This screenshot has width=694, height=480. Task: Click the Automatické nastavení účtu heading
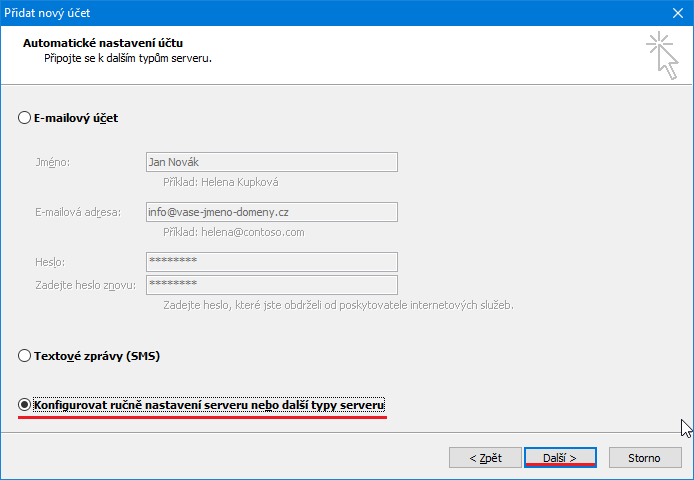[103, 43]
